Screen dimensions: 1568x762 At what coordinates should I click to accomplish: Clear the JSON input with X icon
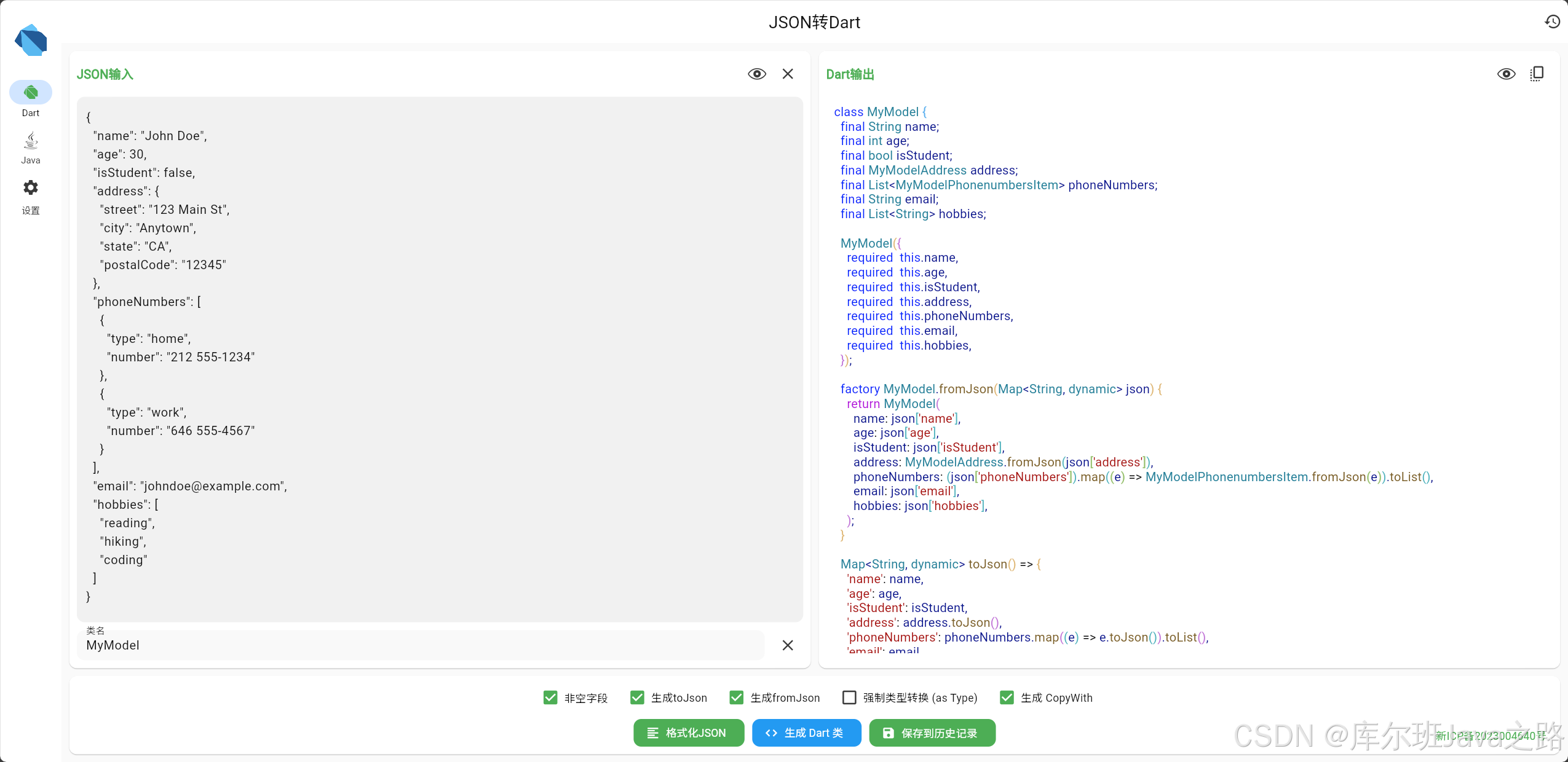[788, 74]
